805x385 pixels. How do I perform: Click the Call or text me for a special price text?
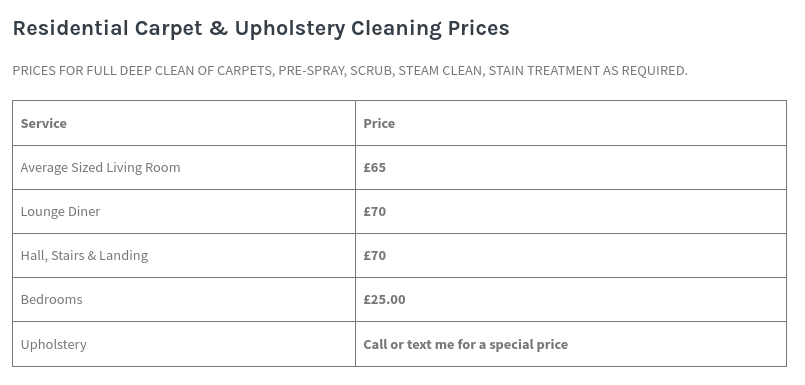[x=466, y=344]
